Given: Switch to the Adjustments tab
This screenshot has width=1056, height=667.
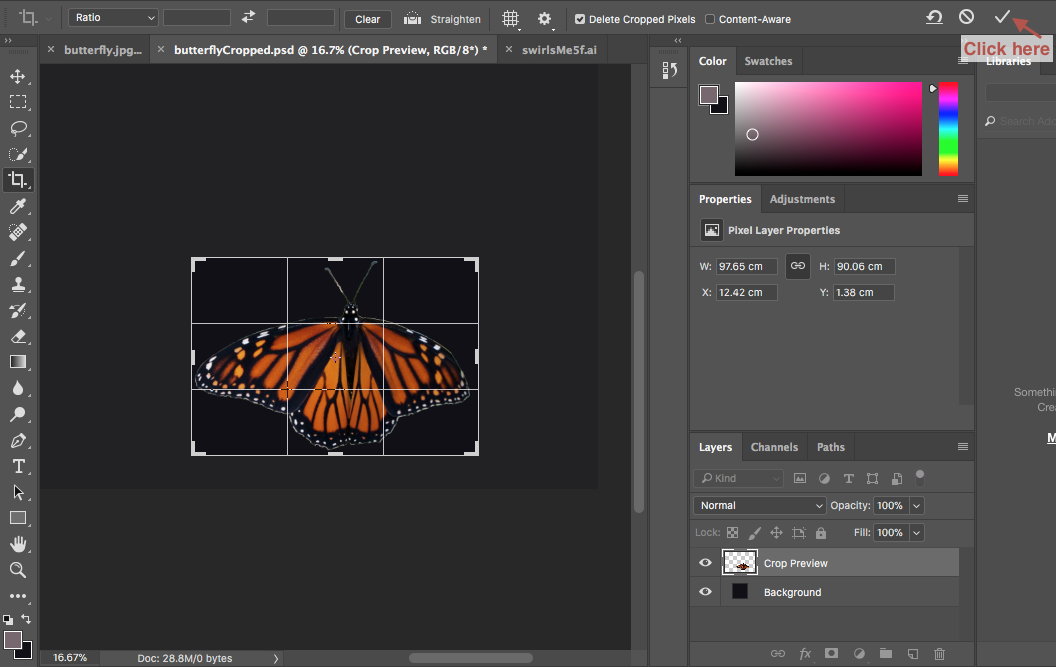Looking at the screenshot, I should pyautogui.click(x=802, y=199).
